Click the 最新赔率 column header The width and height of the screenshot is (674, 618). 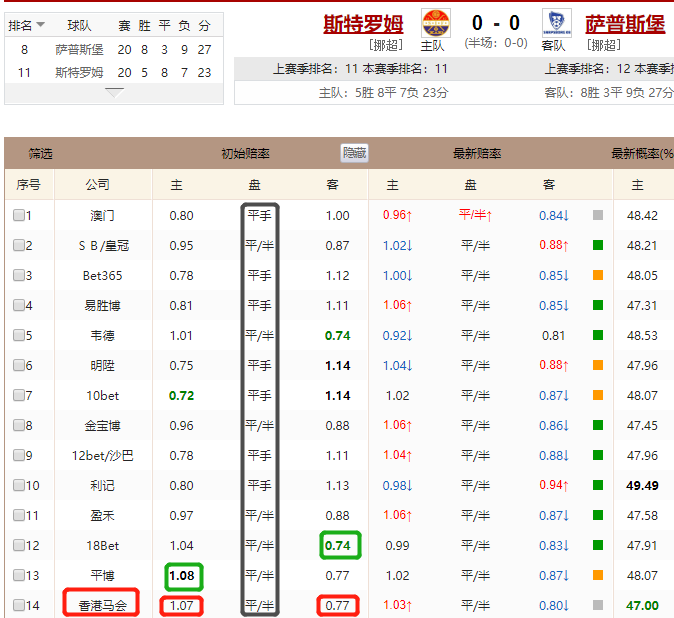(477, 154)
